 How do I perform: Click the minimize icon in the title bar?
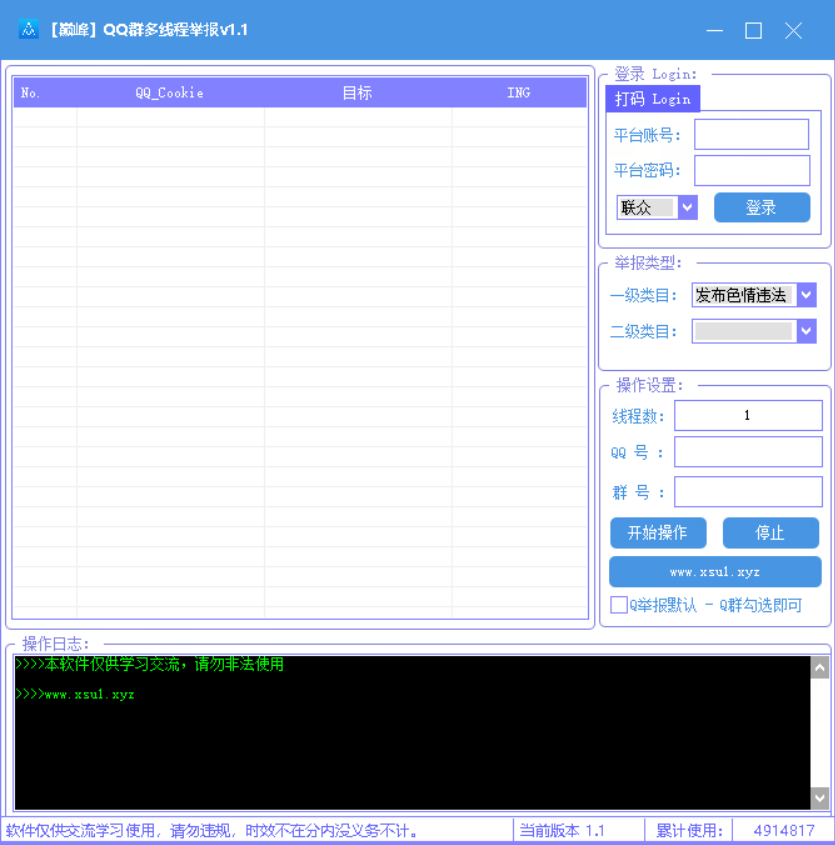point(714,31)
